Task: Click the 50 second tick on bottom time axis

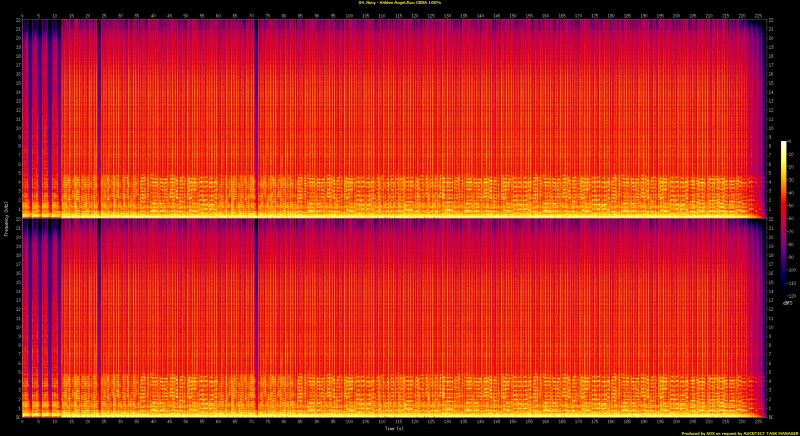Action: tap(184, 422)
